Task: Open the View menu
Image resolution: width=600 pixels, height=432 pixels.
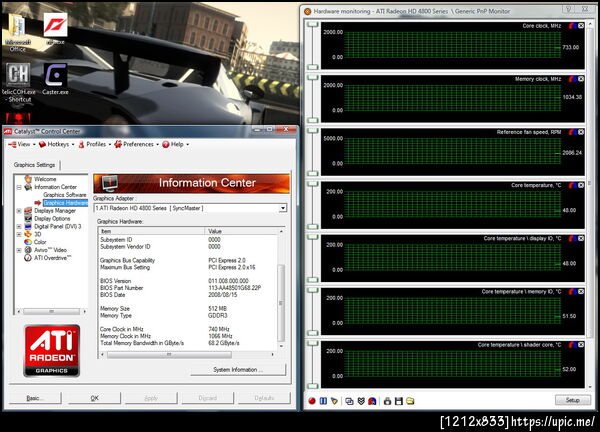Action: pyautogui.click(x=21, y=144)
